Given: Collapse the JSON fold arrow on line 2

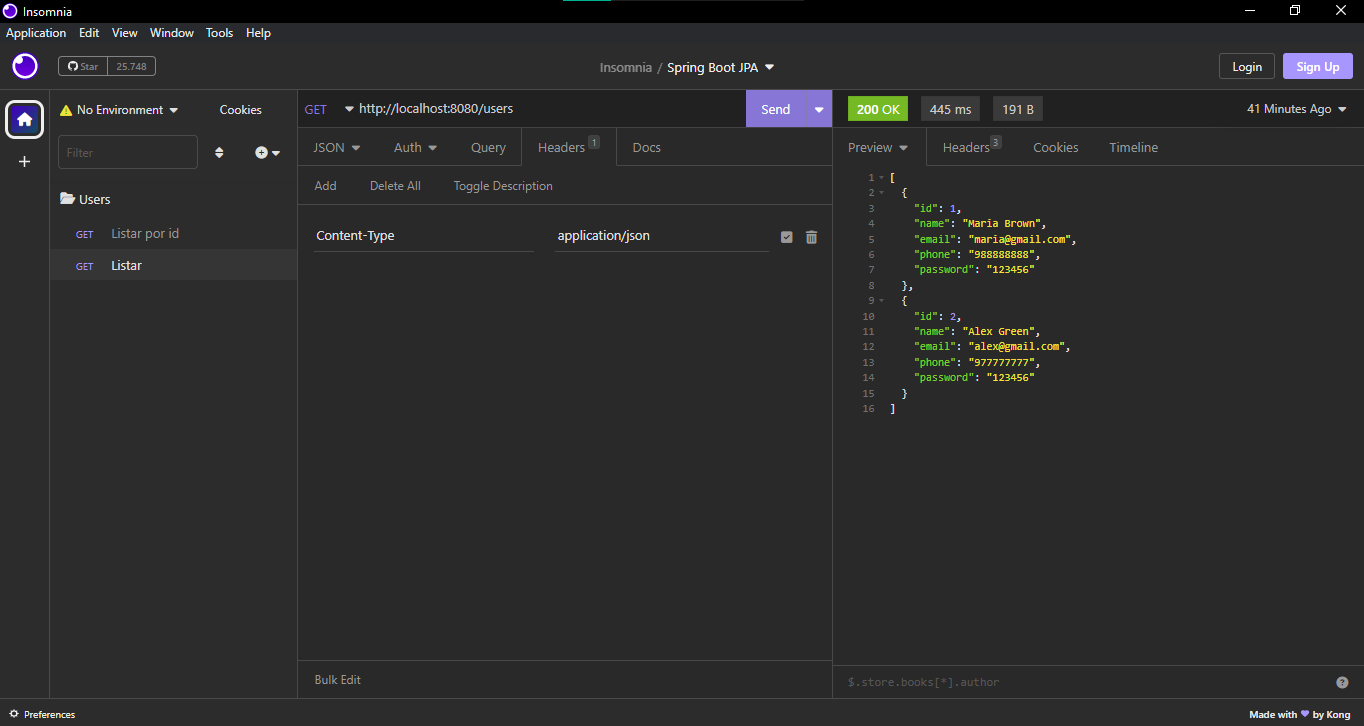Looking at the screenshot, I should click(x=881, y=193).
